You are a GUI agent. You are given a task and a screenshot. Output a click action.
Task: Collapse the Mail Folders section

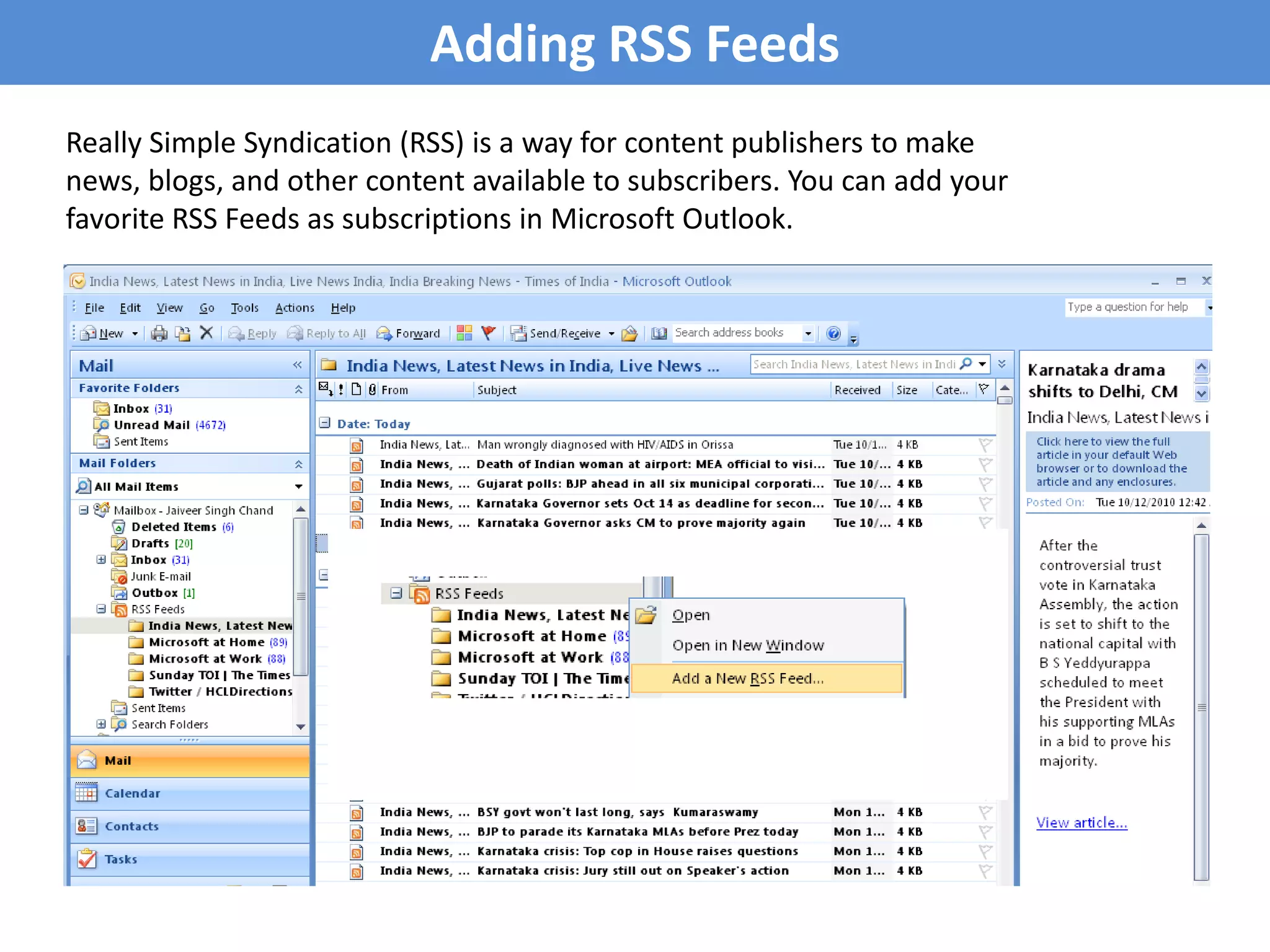click(298, 464)
